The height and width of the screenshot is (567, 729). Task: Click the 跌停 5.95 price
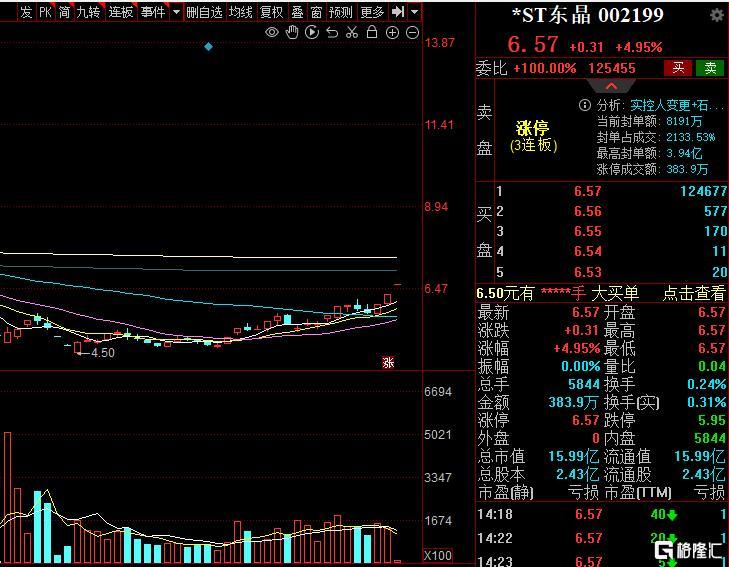[711, 421]
